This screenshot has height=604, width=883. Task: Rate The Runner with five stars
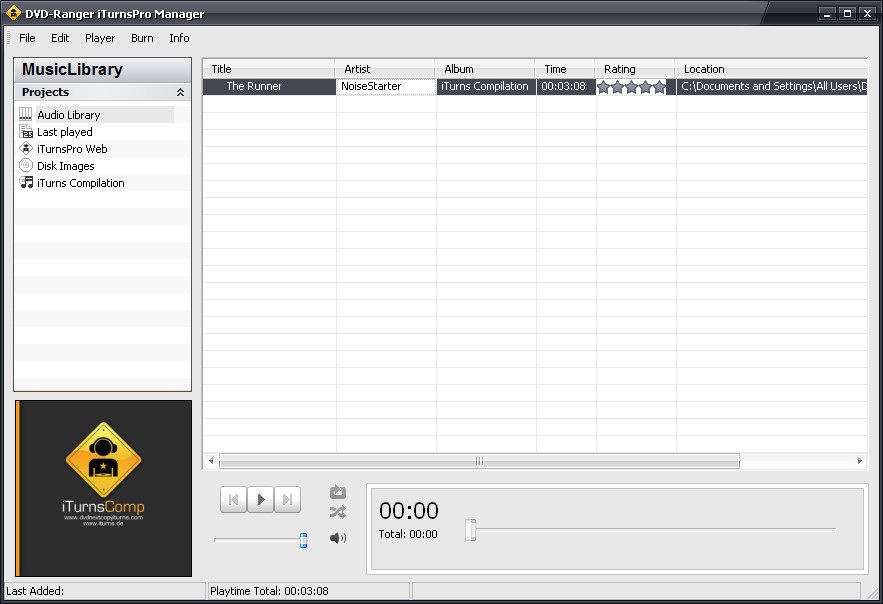pyautogui.click(x=660, y=87)
